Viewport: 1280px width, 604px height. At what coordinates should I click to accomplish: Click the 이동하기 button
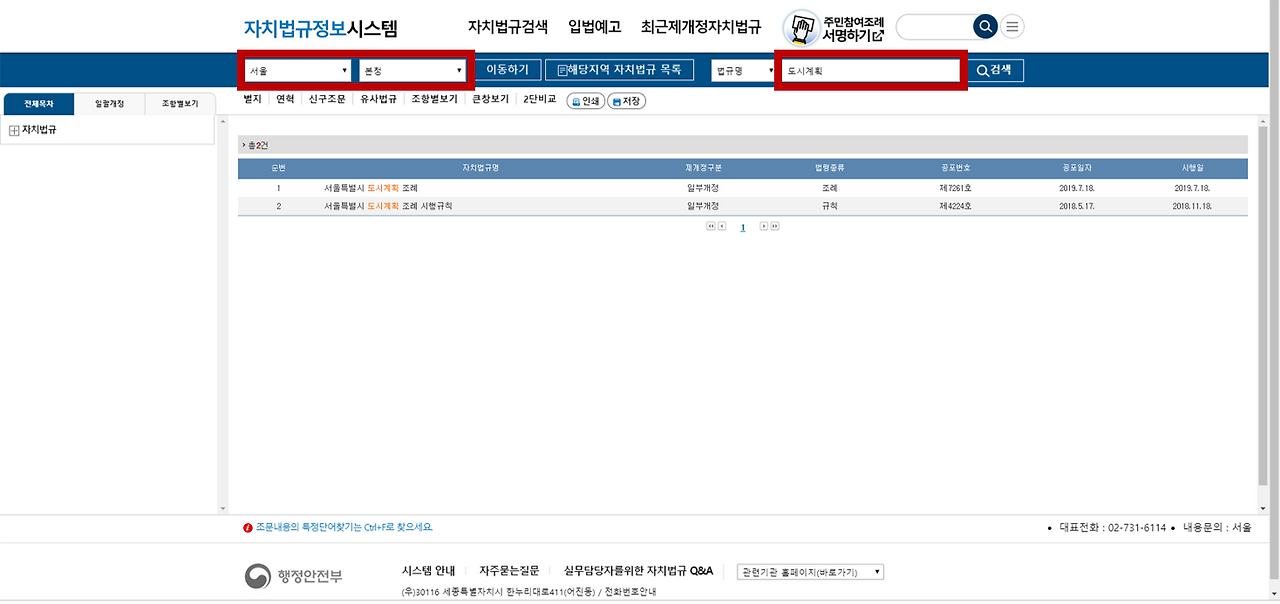(x=507, y=70)
